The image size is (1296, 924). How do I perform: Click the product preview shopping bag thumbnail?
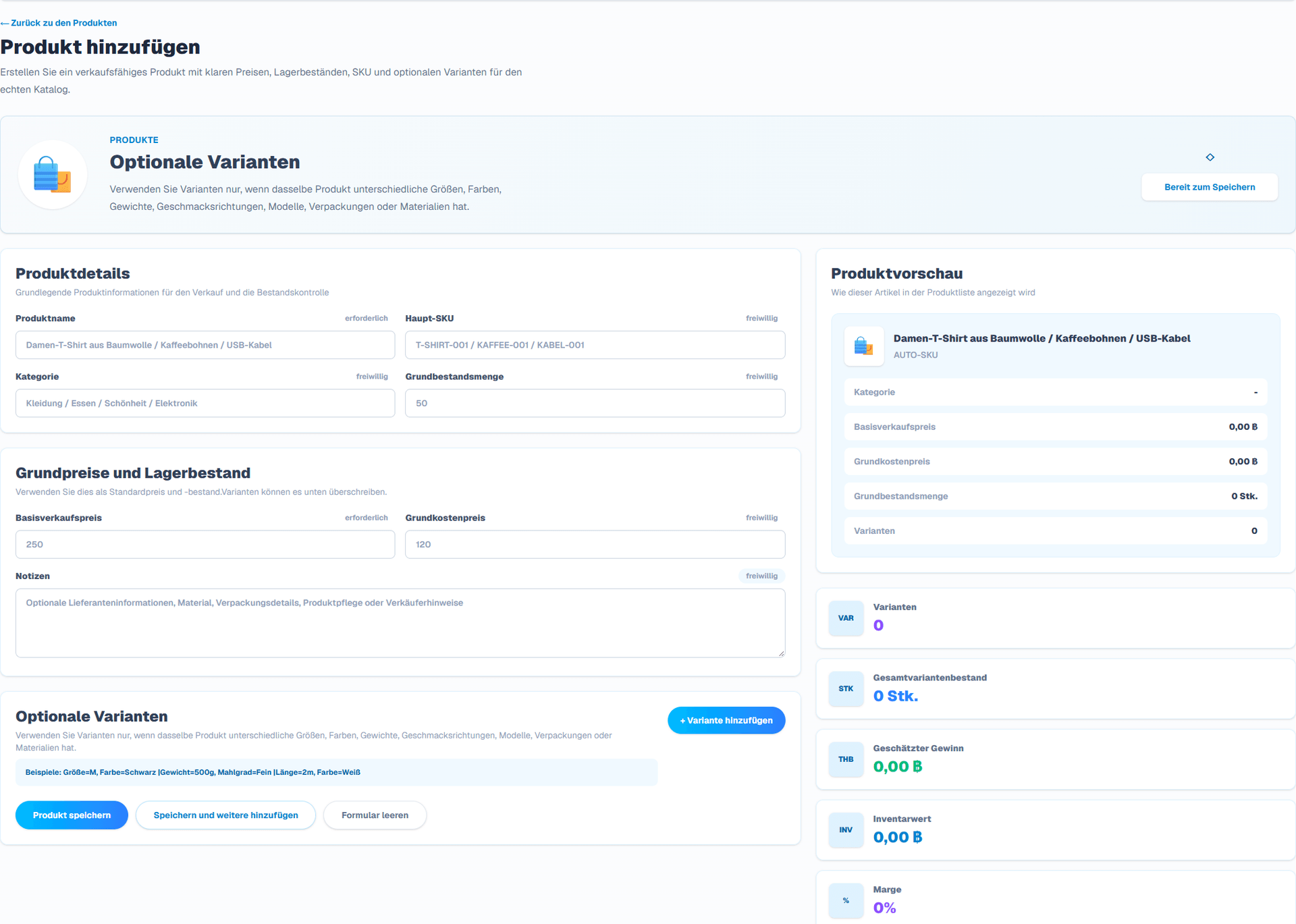pyautogui.click(x=864, y=346)
